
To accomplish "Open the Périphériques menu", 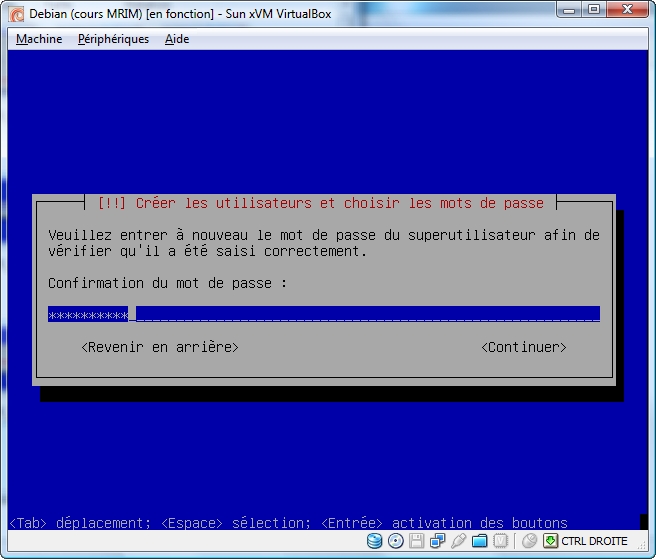I will (113, 39).
